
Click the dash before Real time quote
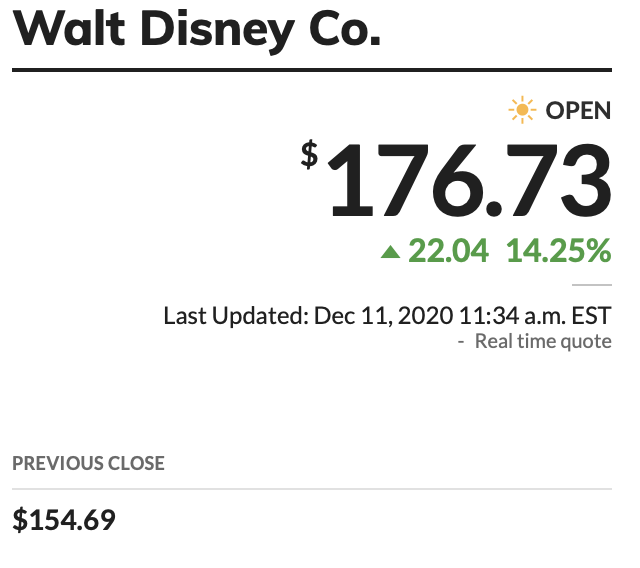click(x=461, y=342)
